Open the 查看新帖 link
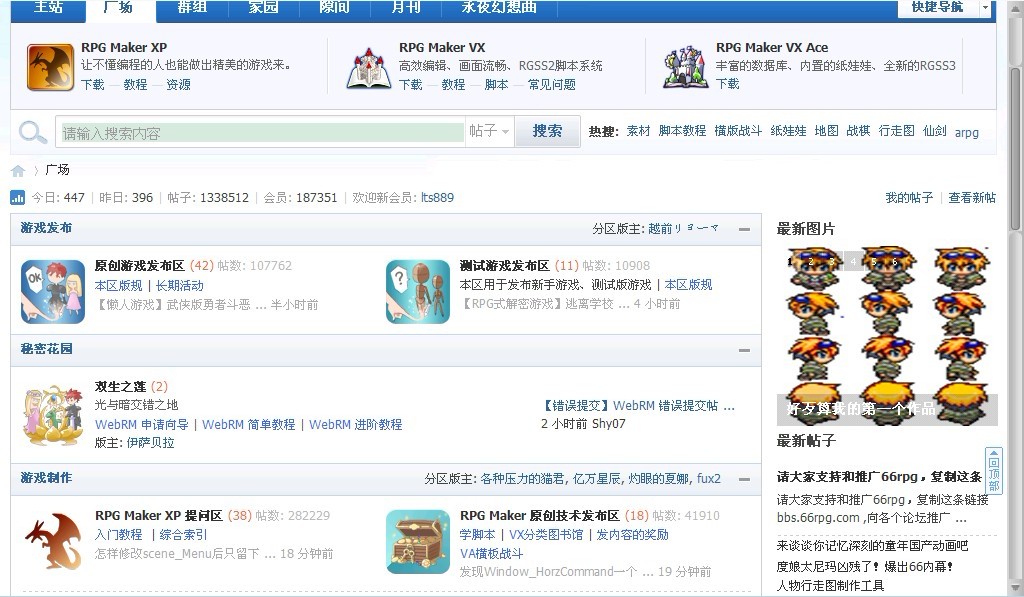 (972, 197)
